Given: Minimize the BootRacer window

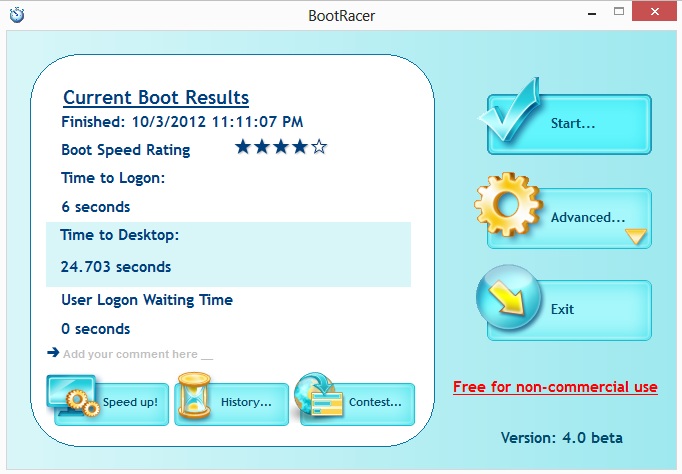Looking at the screenshot, I should coord(592,13).
